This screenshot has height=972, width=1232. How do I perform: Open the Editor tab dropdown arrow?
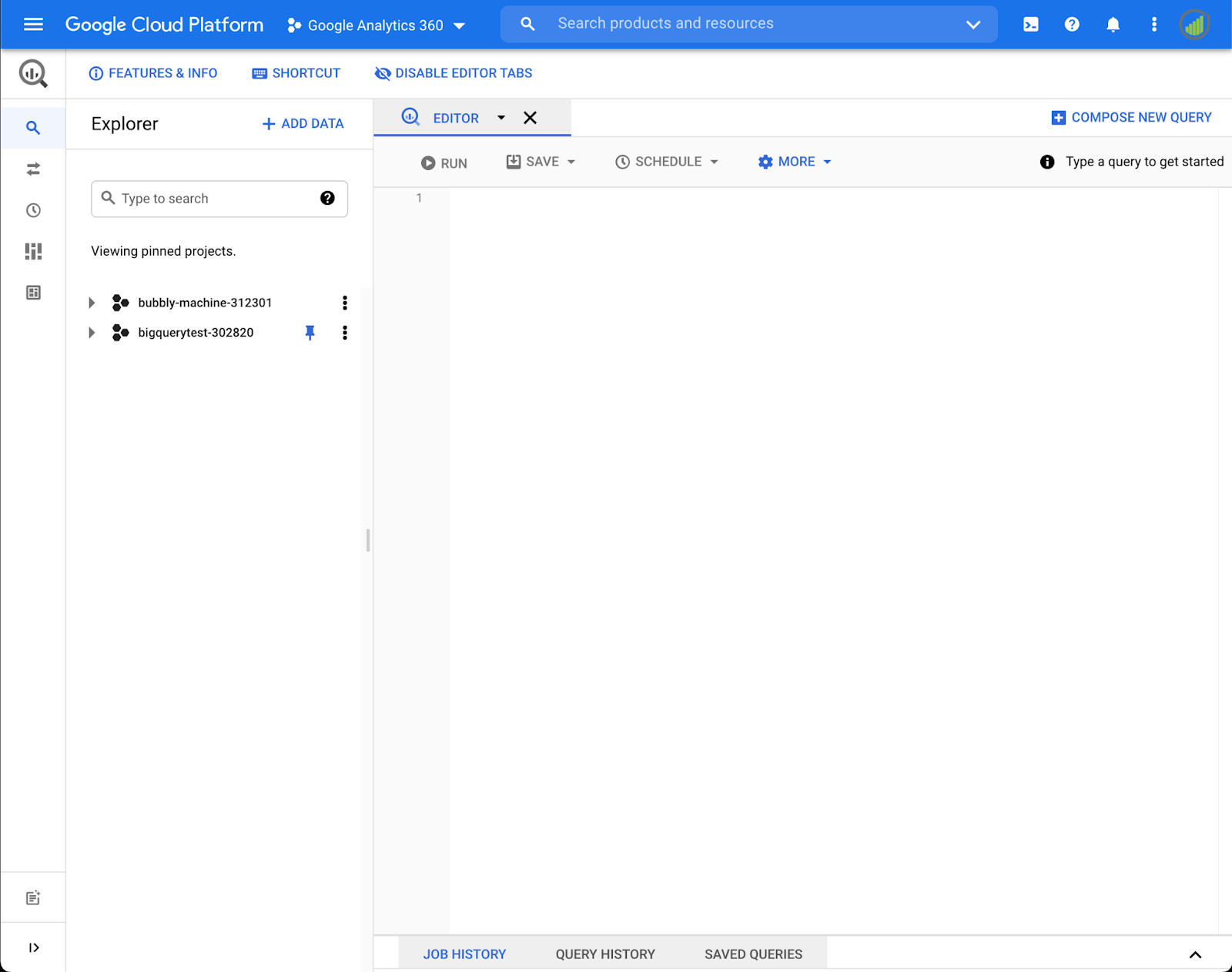click(501, 118)
